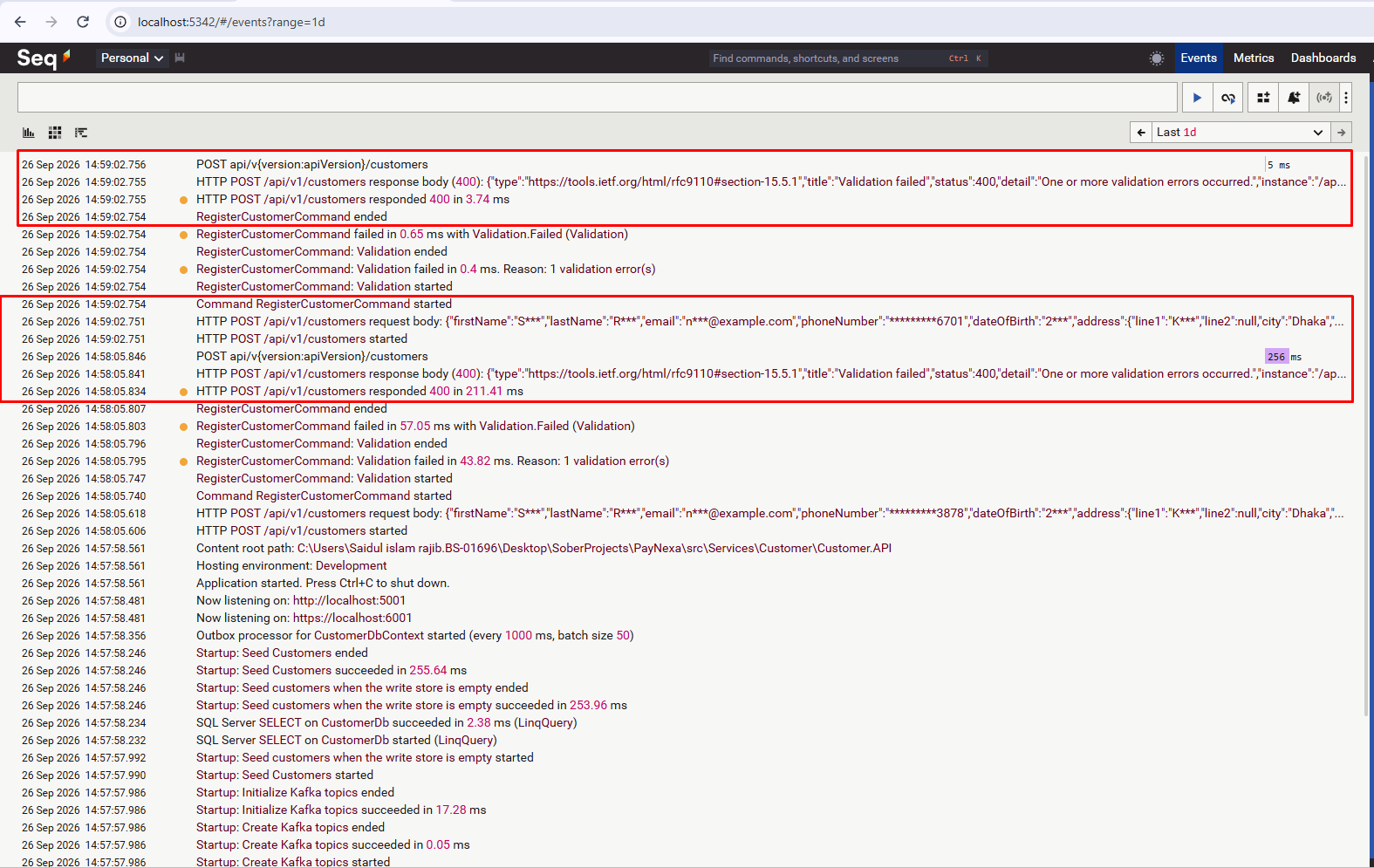Click the add-to-dashboard grid-plus icon
Image resolution: width=1374 pixels, height=868 pixels.
click(x=1263, y=98)
